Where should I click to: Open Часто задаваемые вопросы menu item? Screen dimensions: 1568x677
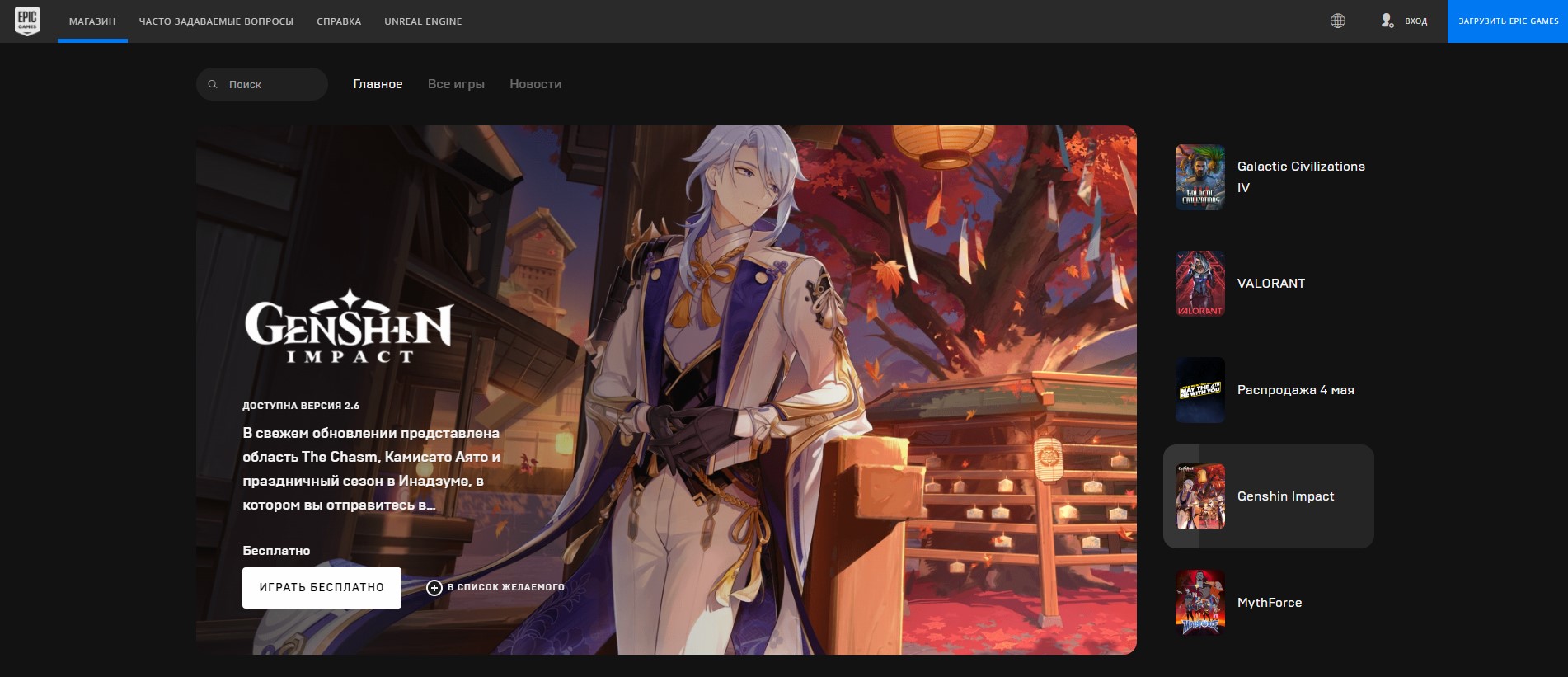tap(216, 21)
